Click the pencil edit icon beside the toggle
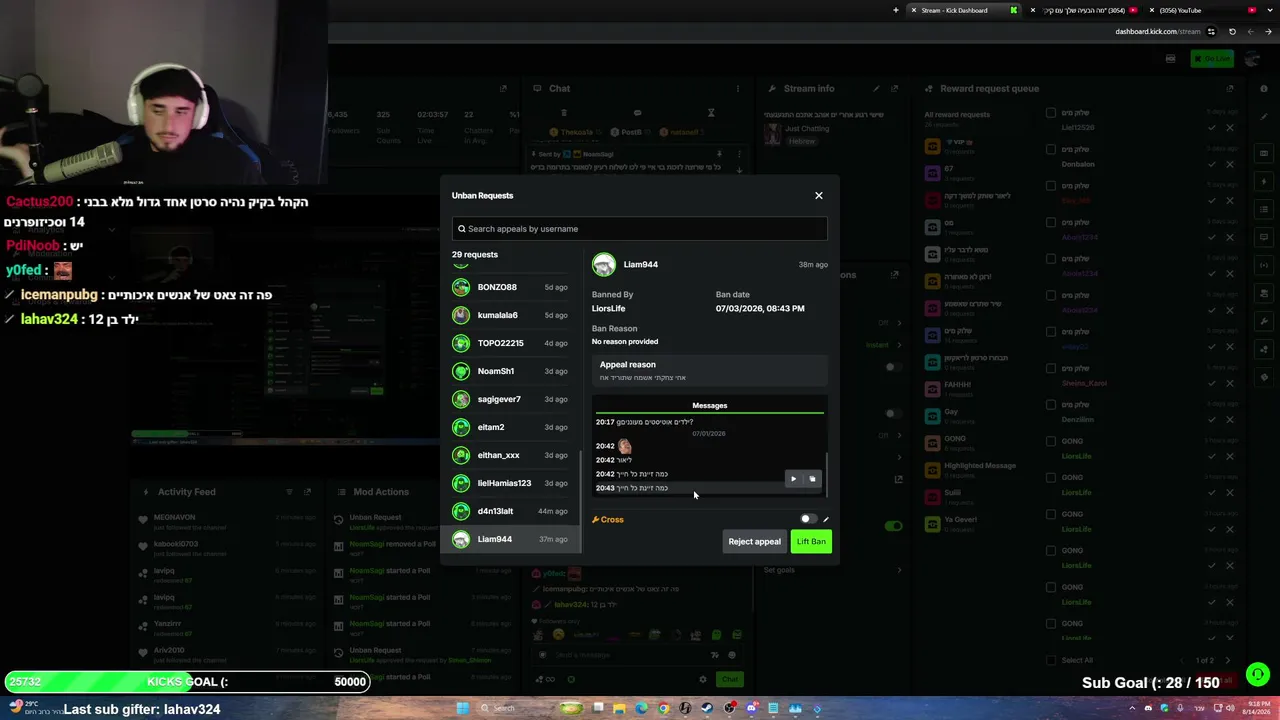The height and width of the screenshot is (720, 1280). tap(826, 520)
